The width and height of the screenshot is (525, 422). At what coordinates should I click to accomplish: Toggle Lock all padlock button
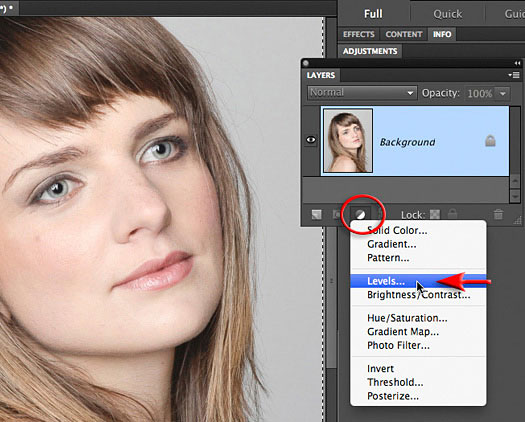452,214
